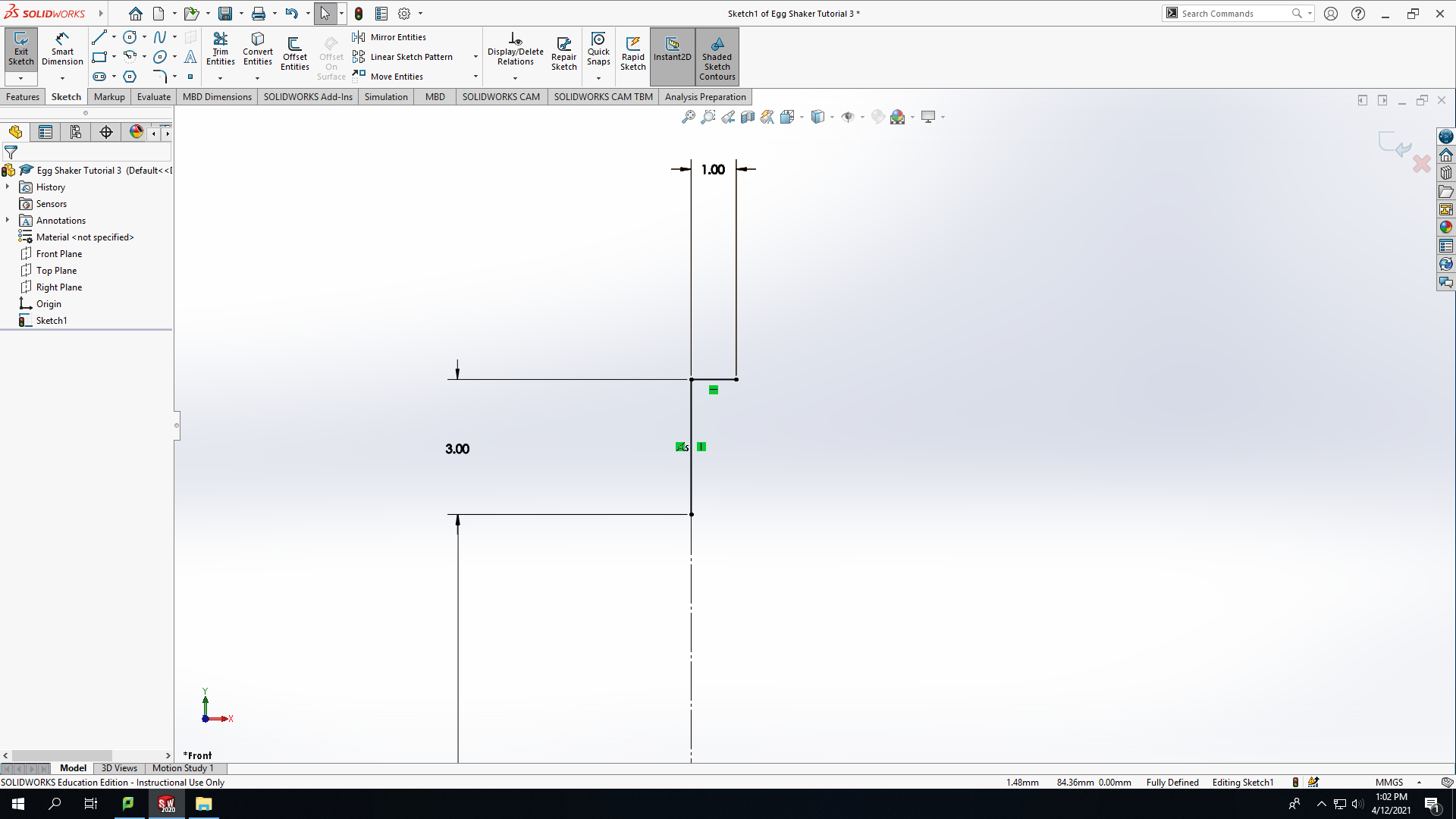This screenshot has height=819, width=1456.
Task: Switch to the Evaluate tab
Action: coord(154,96)
